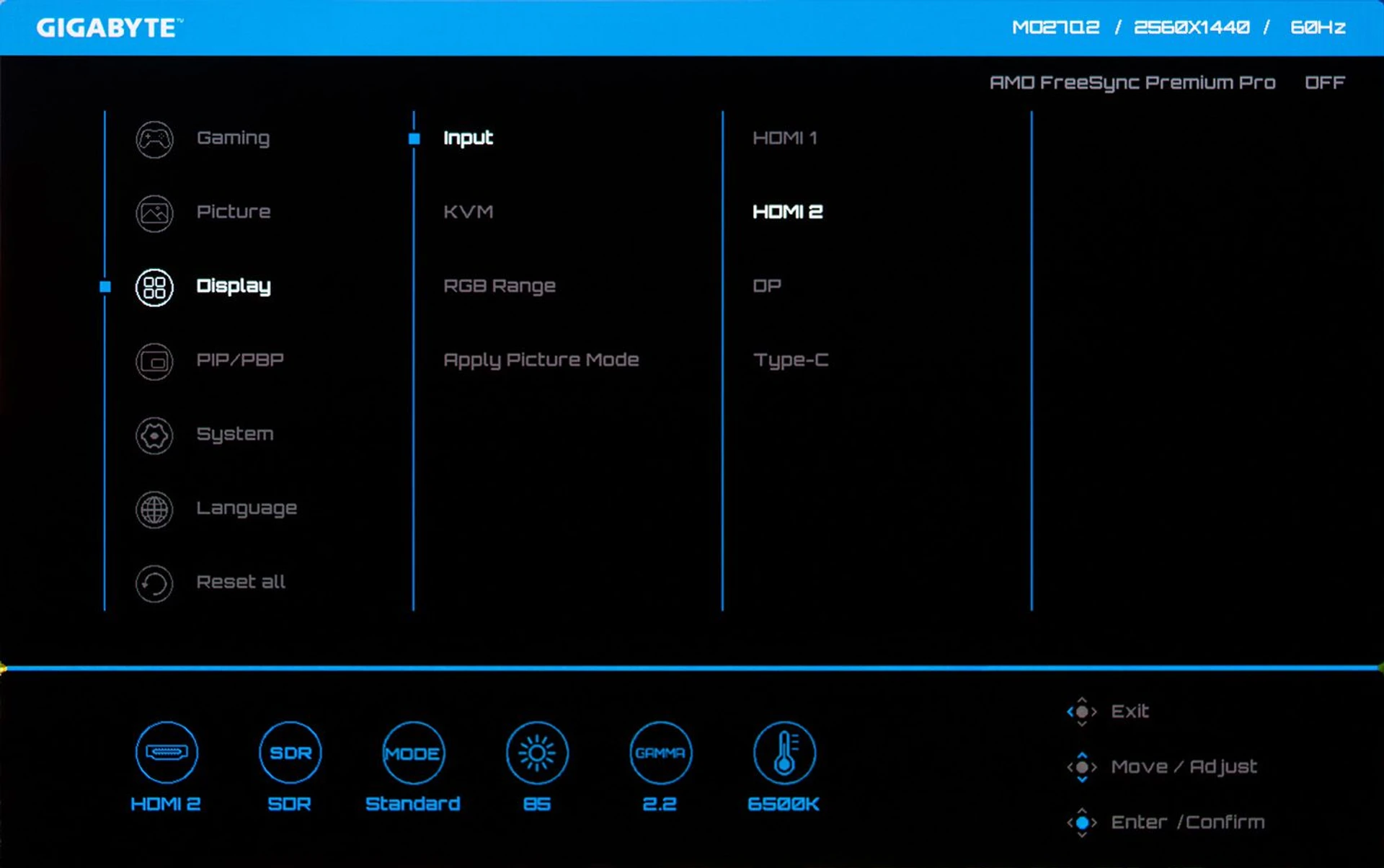Click the color temperature thermometer icon
1384x868 pixels.
click(784, 752)
